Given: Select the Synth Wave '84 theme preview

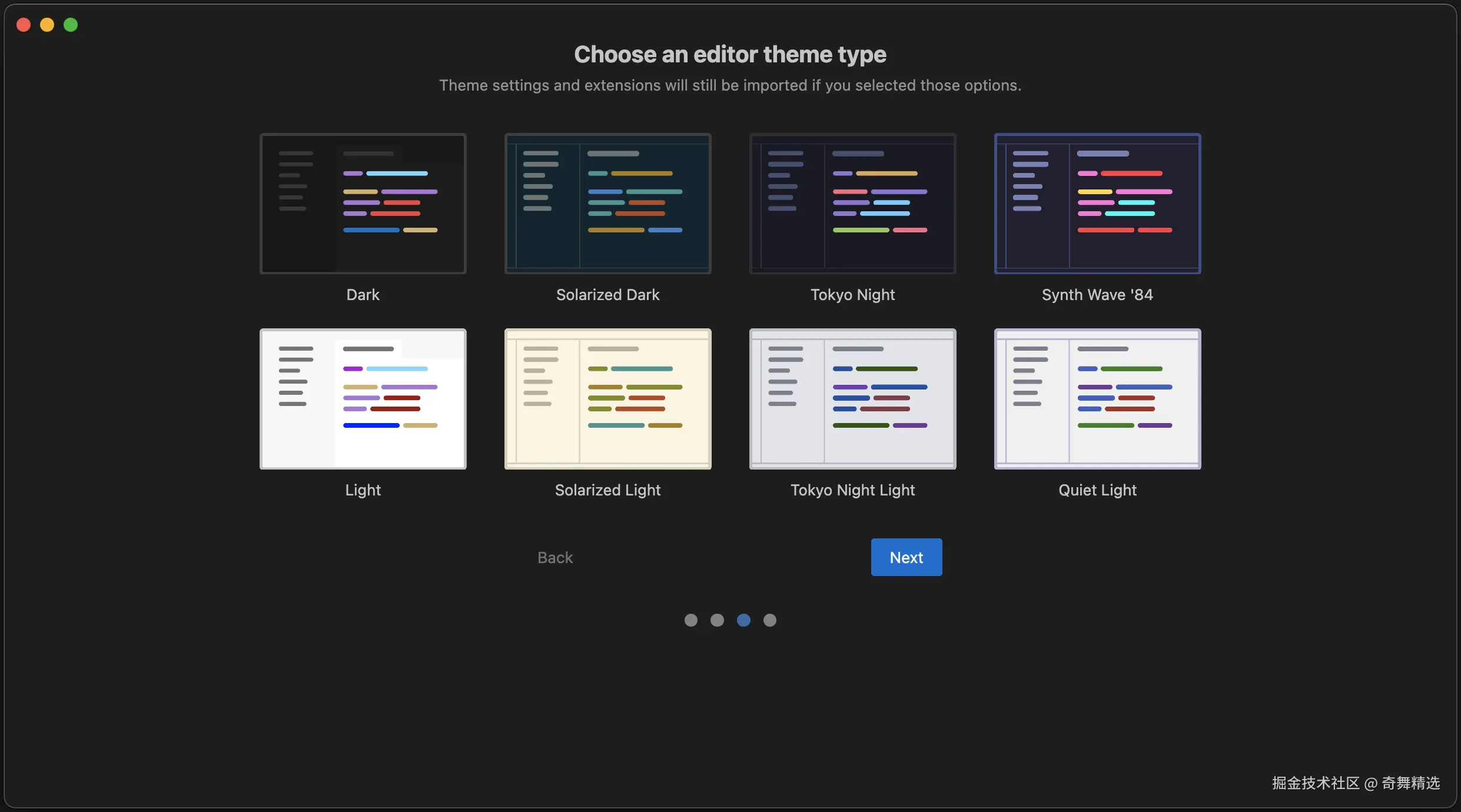Looking at the screenshot, I should [1097, 204].
